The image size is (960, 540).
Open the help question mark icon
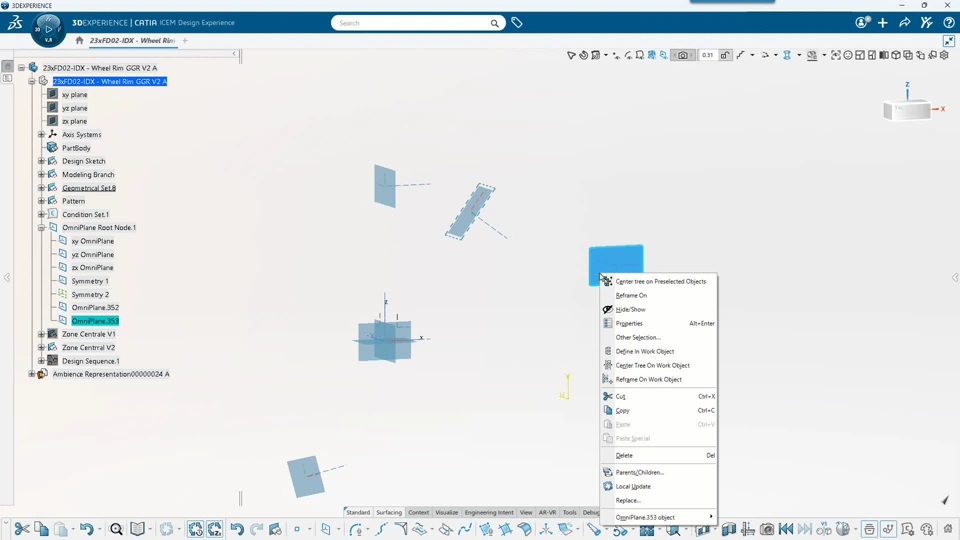point(948,23)
